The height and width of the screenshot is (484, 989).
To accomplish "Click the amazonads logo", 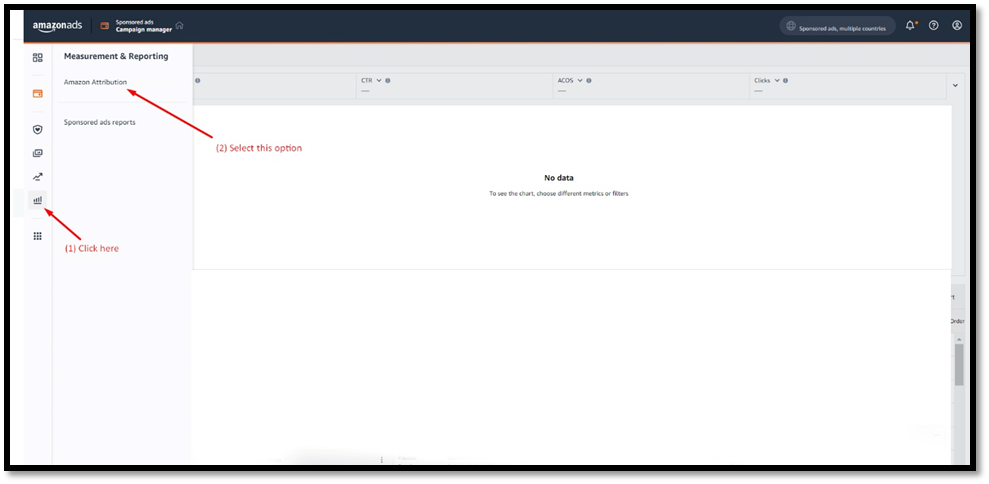I will coord(57,26).
